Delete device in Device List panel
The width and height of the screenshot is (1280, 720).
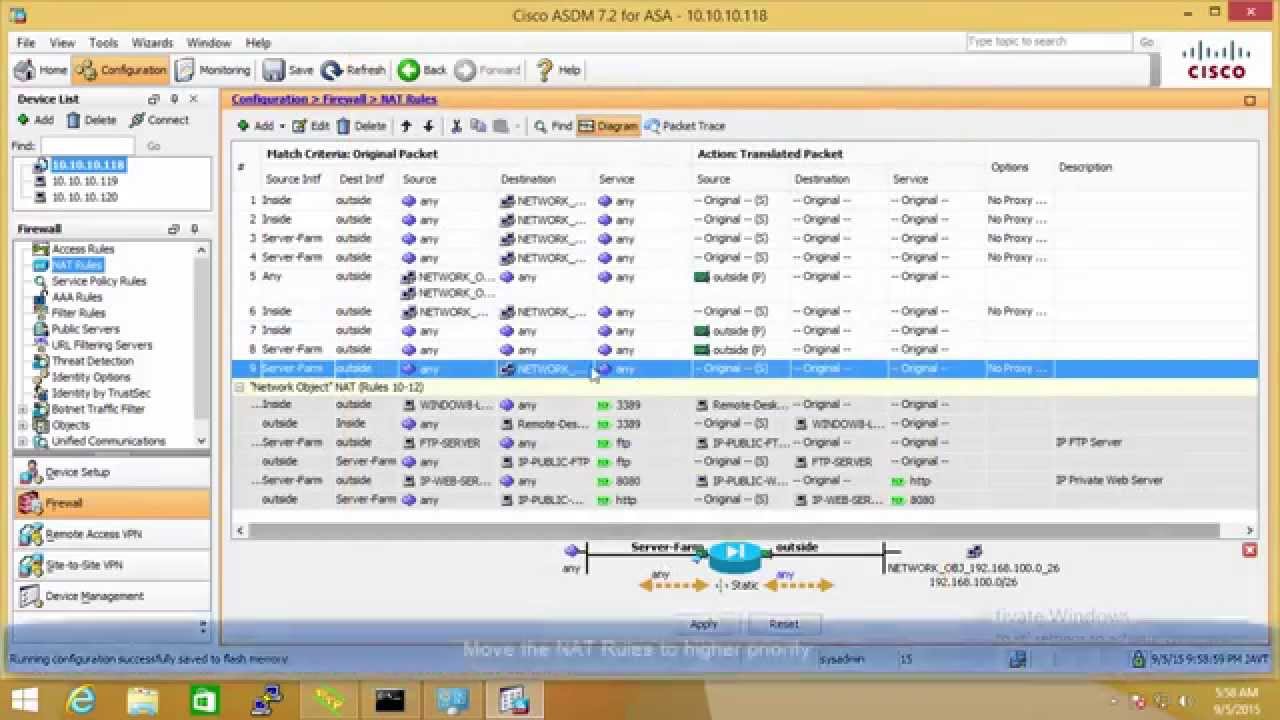91,120
